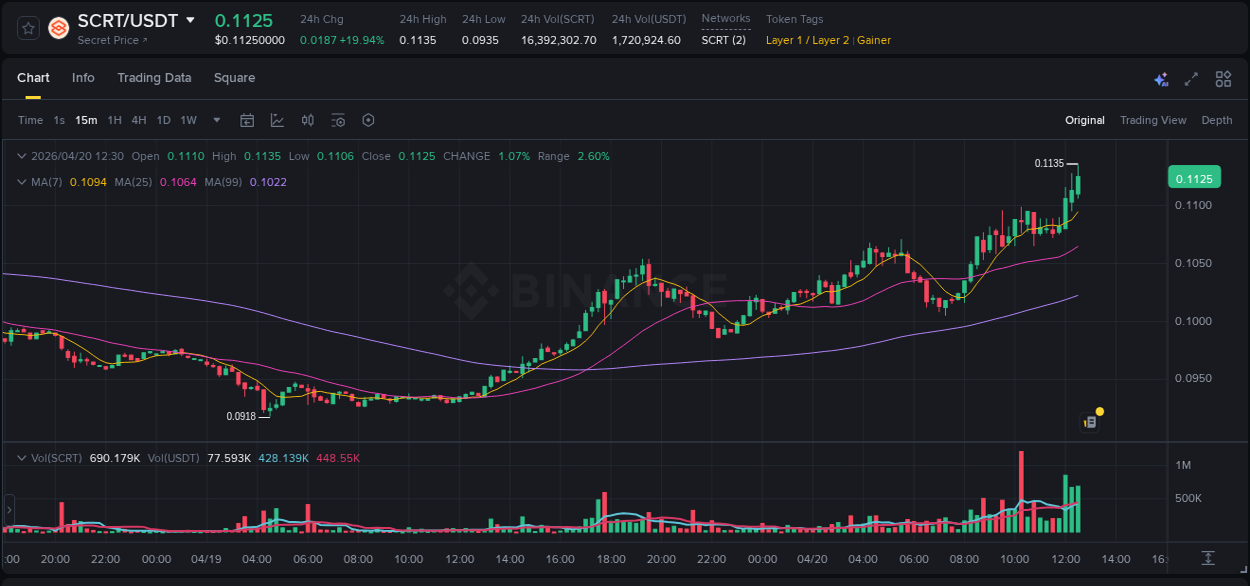Click the screenshot/share icon near the yellow dot
The height and width of the screenshot is (586, 1250).
[1089, 422]
